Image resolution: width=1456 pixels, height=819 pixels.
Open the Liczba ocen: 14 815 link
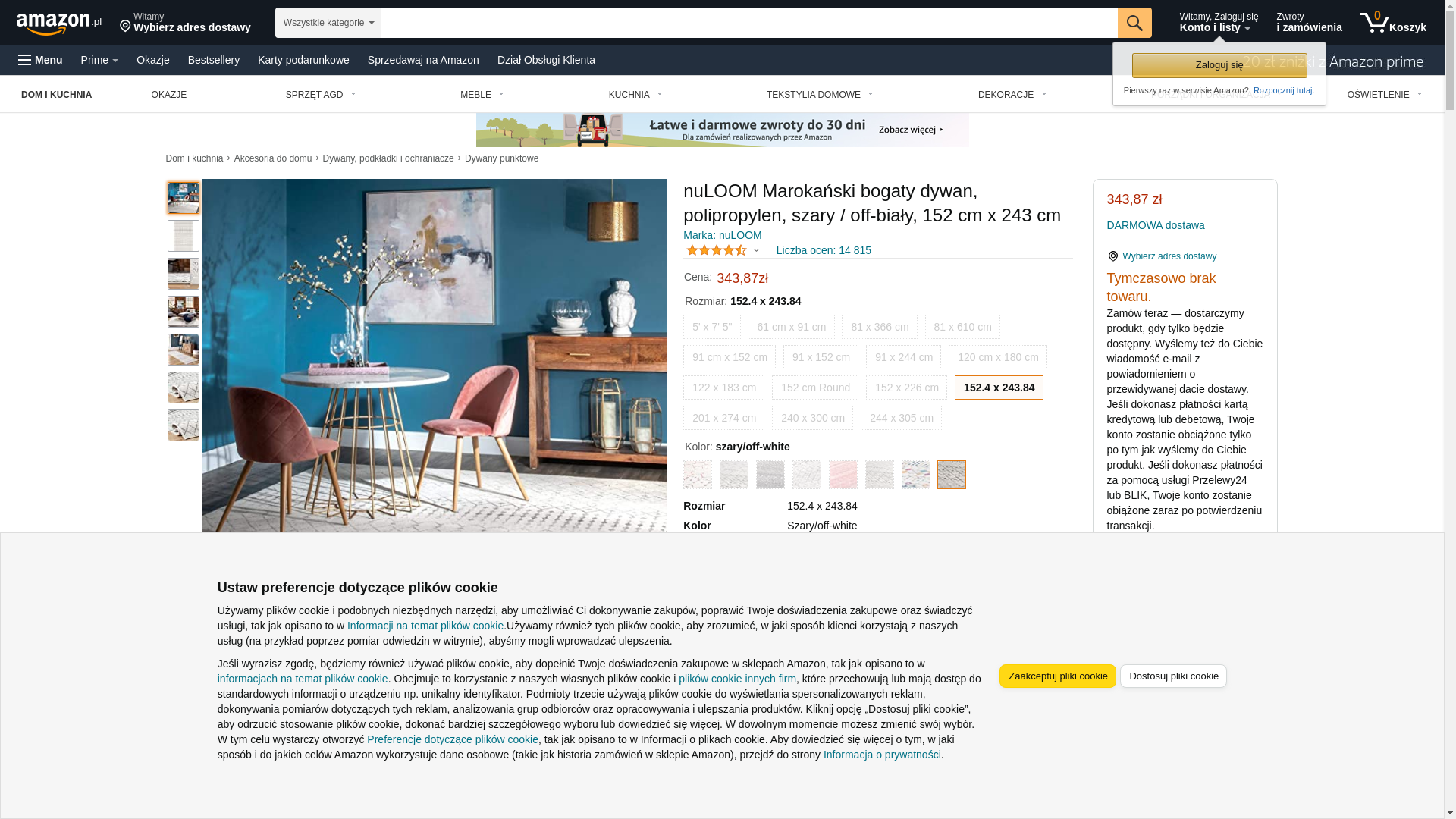(824, 250)
